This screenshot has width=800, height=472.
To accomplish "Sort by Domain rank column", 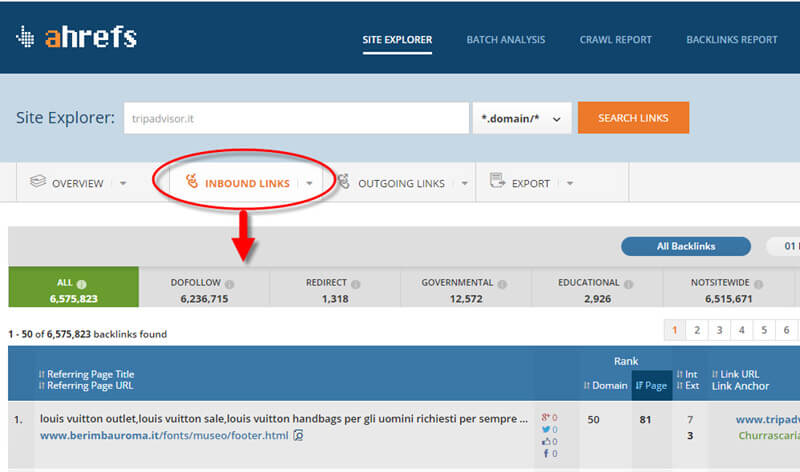I will coord(606,386).
